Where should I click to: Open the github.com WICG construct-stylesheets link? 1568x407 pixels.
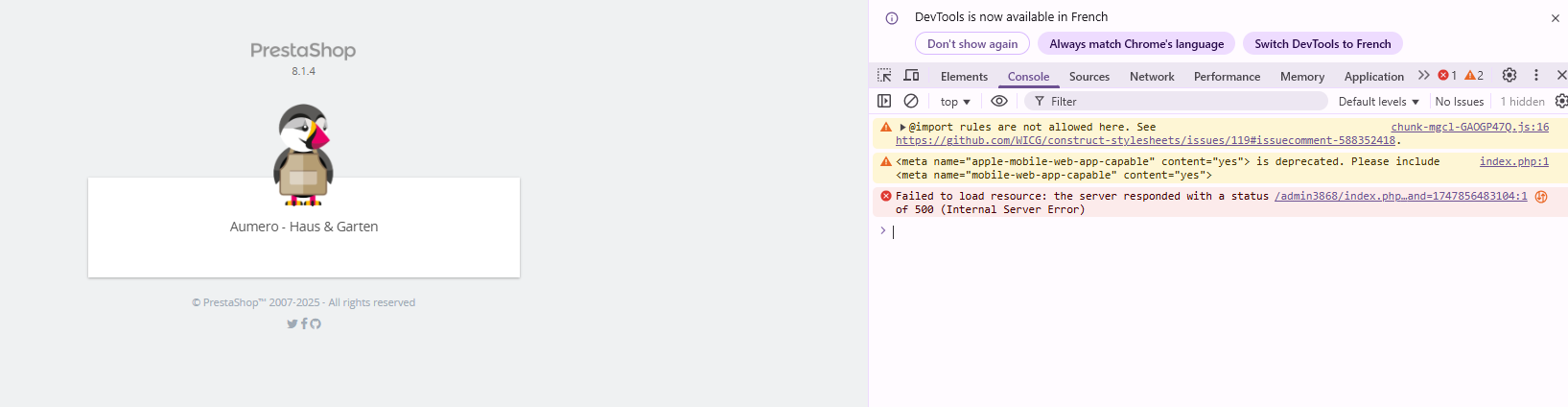[x=1145, y=140]
